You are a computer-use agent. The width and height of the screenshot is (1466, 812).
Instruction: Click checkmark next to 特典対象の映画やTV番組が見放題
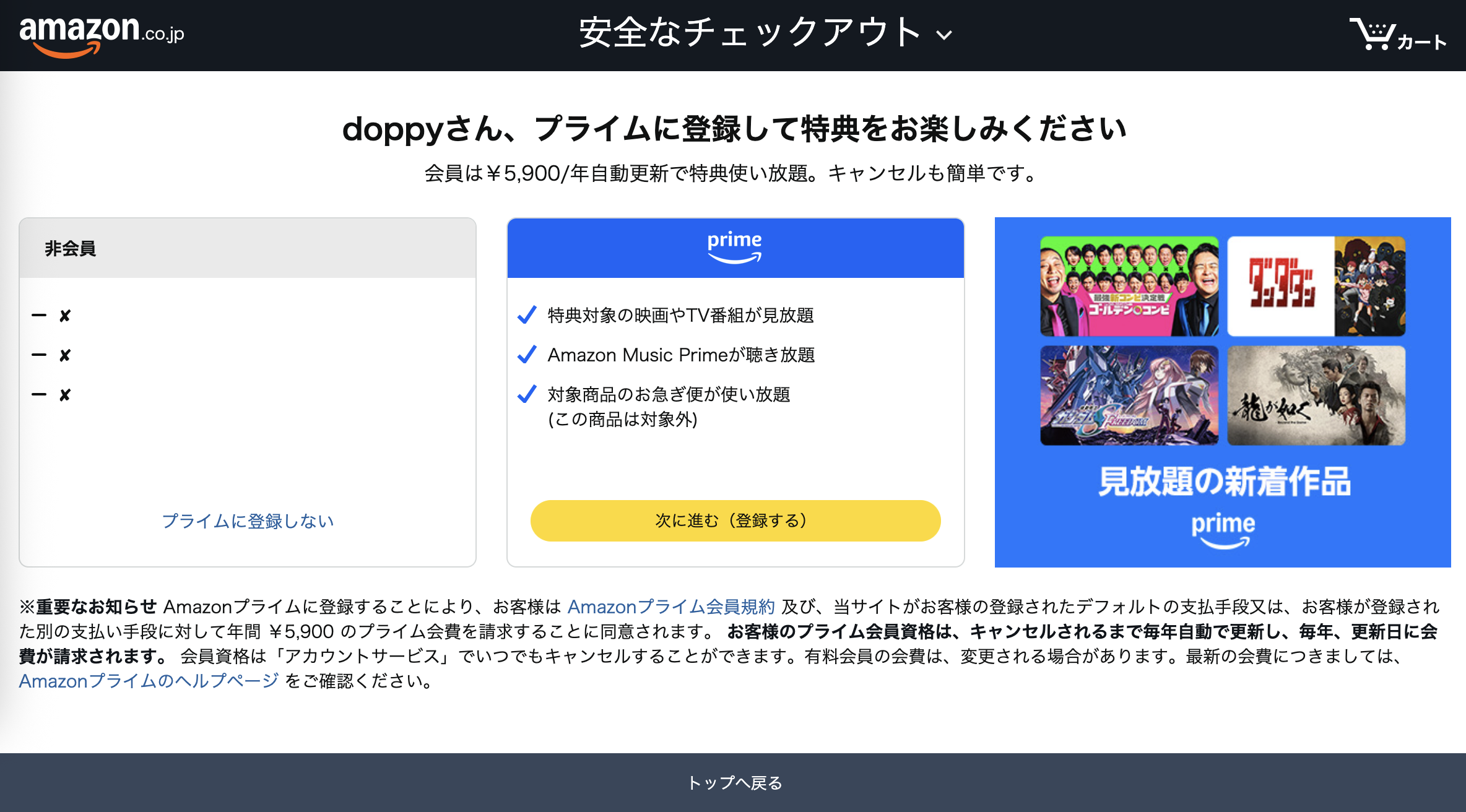coord(527,315)
